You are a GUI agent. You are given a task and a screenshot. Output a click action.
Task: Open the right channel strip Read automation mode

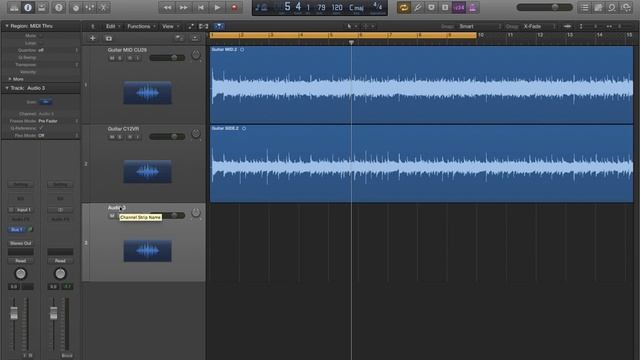60,261
